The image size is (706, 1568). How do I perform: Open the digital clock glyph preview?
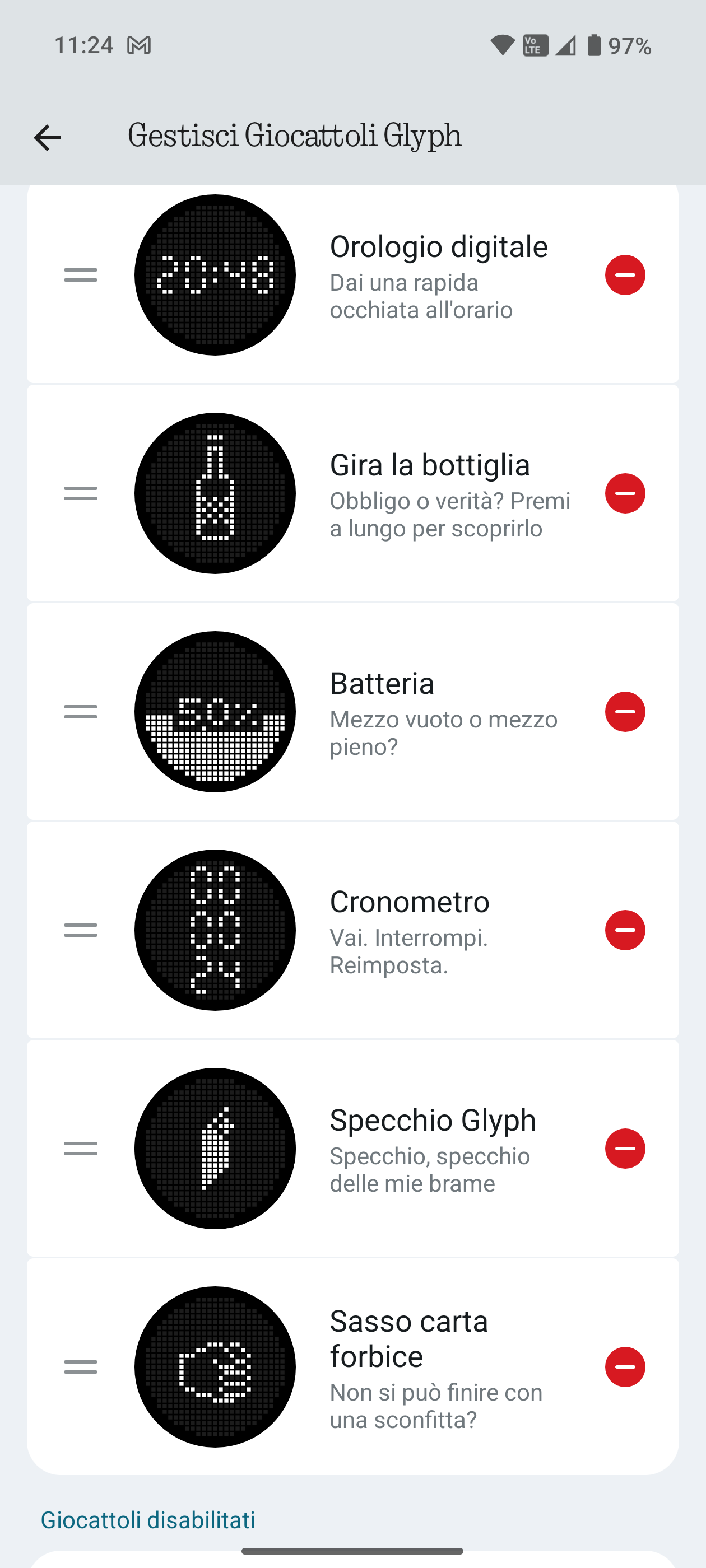click(x=215, y=275)
